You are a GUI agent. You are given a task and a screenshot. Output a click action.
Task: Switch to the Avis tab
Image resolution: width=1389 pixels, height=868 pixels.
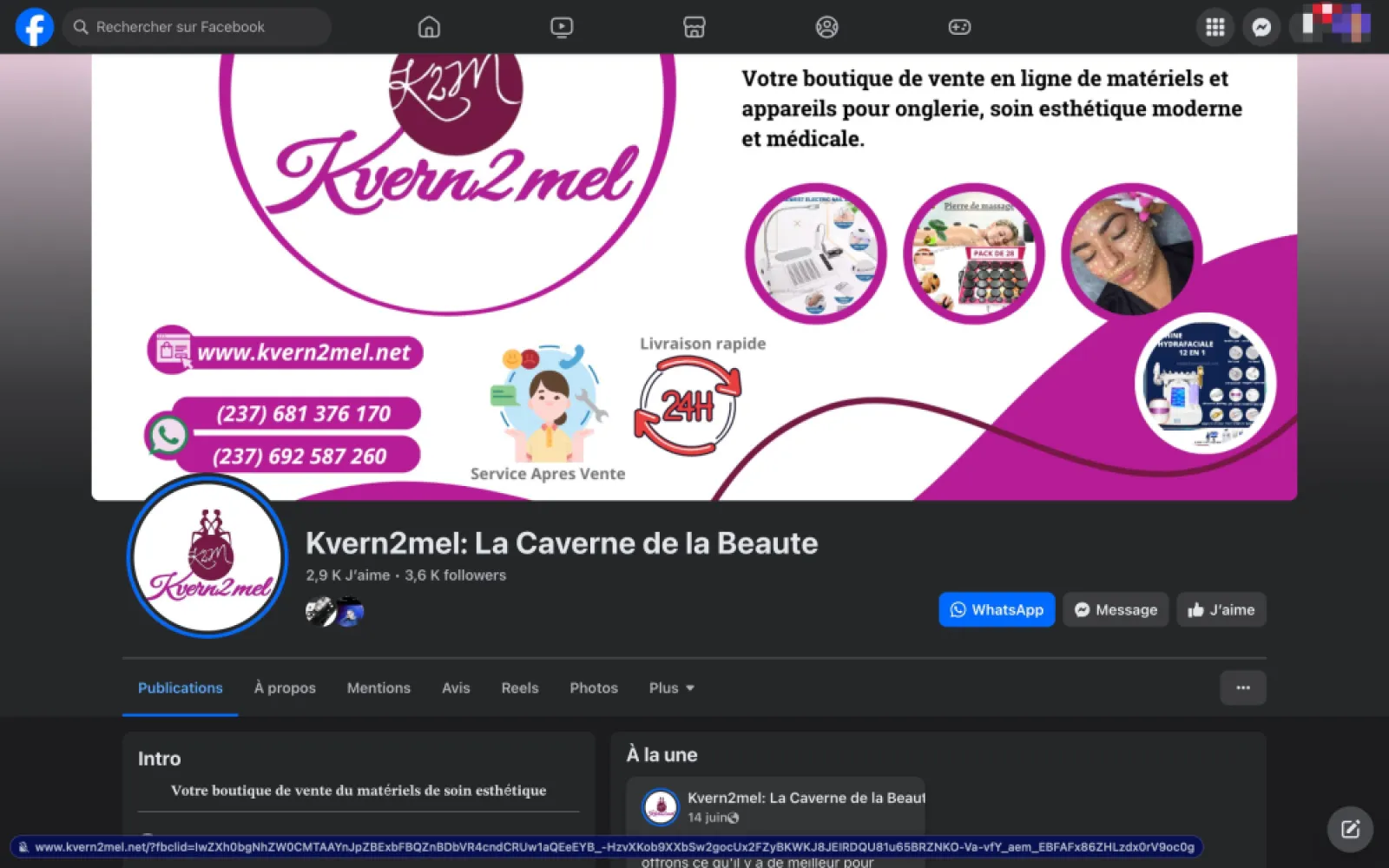point(456,687)
